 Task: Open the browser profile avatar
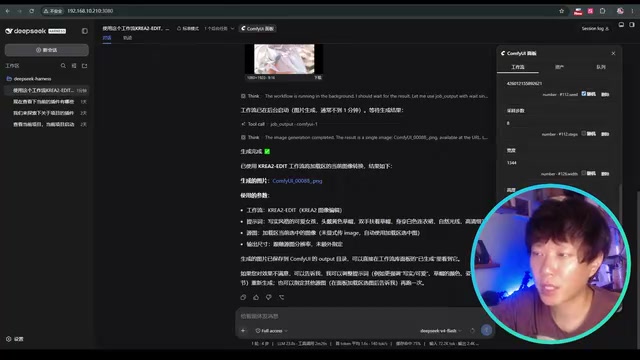click(620, 11)
